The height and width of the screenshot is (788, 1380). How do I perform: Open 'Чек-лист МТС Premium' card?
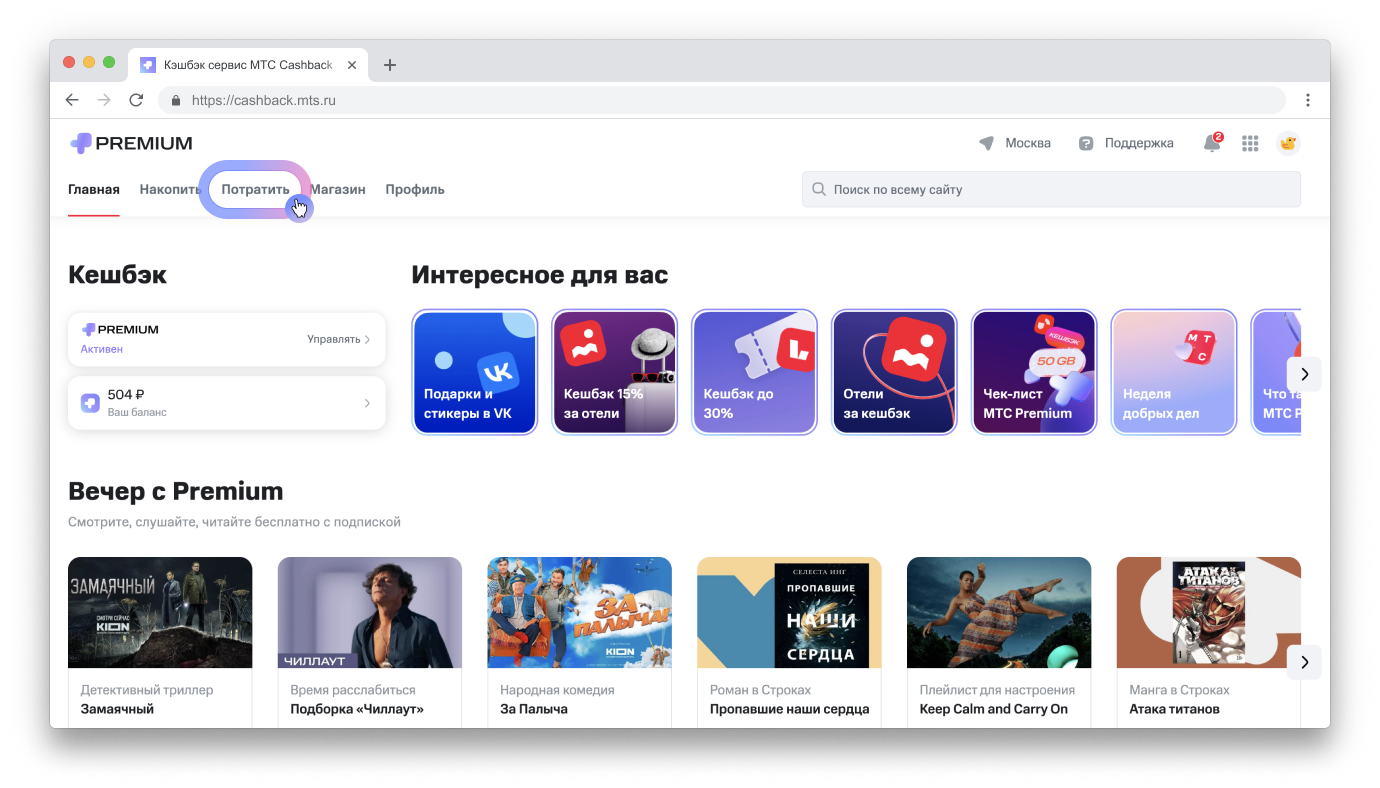(x=1034, y=372)
